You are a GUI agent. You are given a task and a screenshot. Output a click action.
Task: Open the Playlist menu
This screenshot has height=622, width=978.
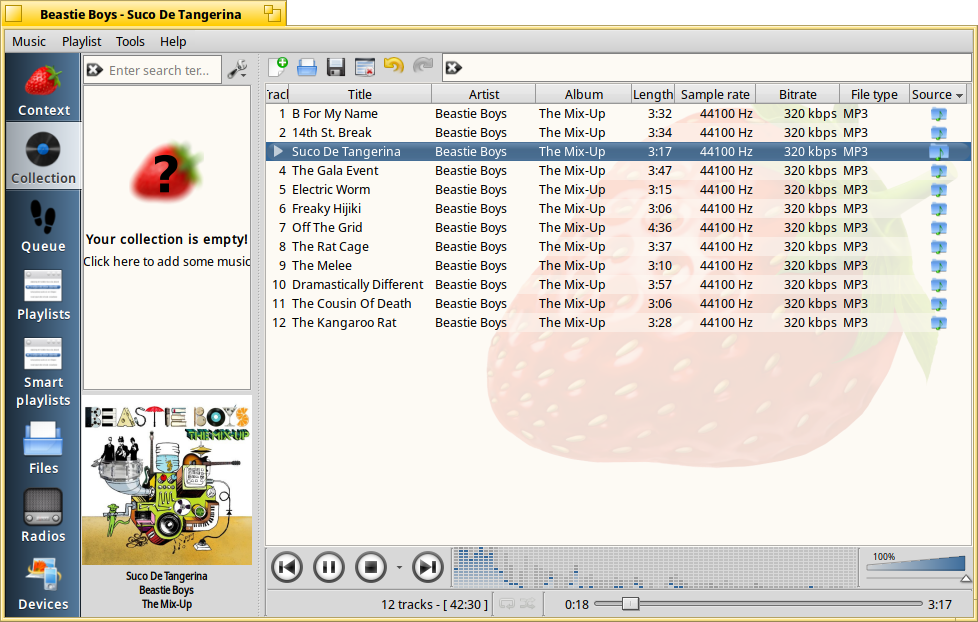pyautogui.click(x=81, y=41)
